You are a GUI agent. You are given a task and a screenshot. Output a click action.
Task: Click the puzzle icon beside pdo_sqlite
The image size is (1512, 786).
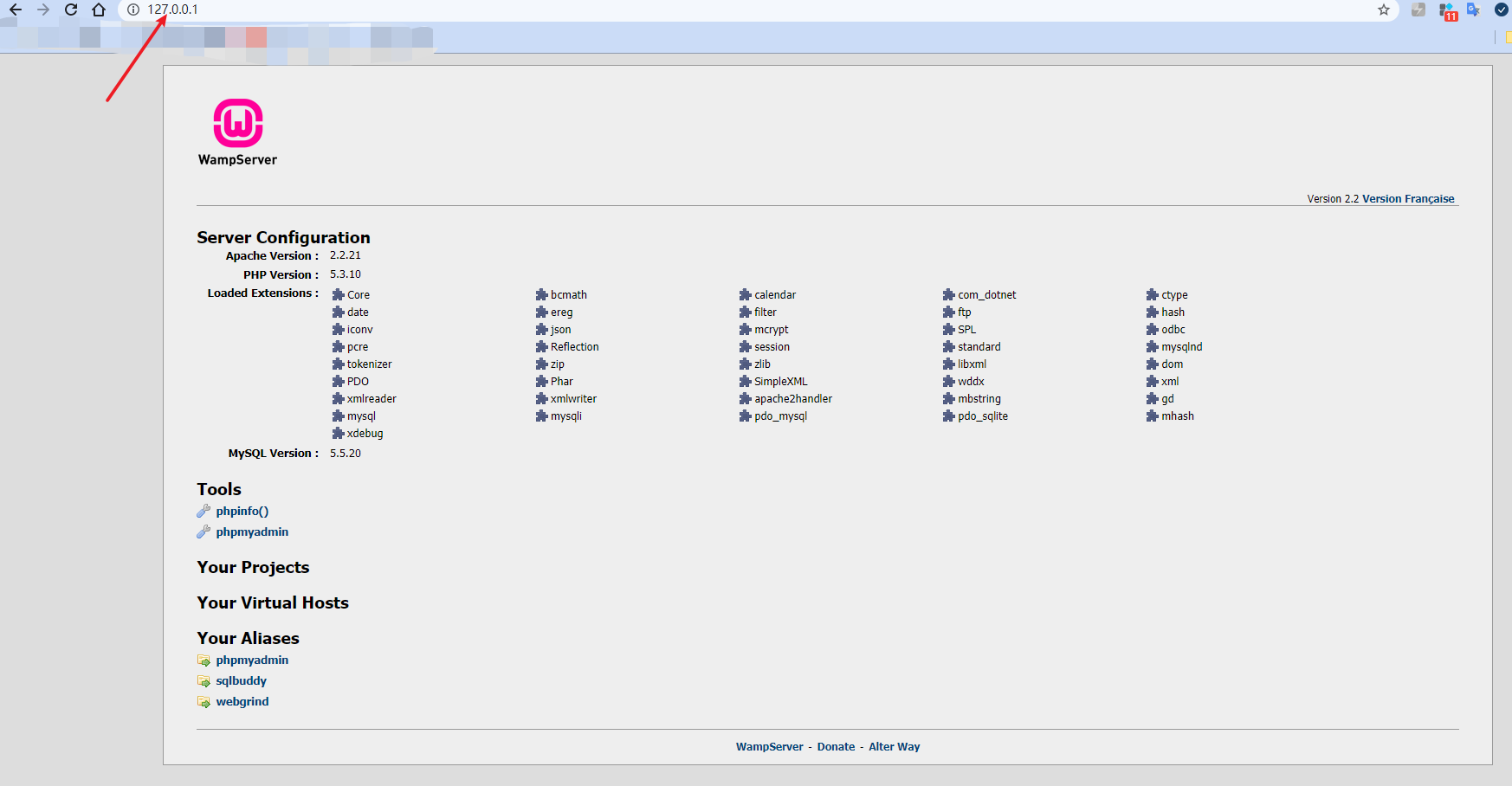click(x=949, y=416)
